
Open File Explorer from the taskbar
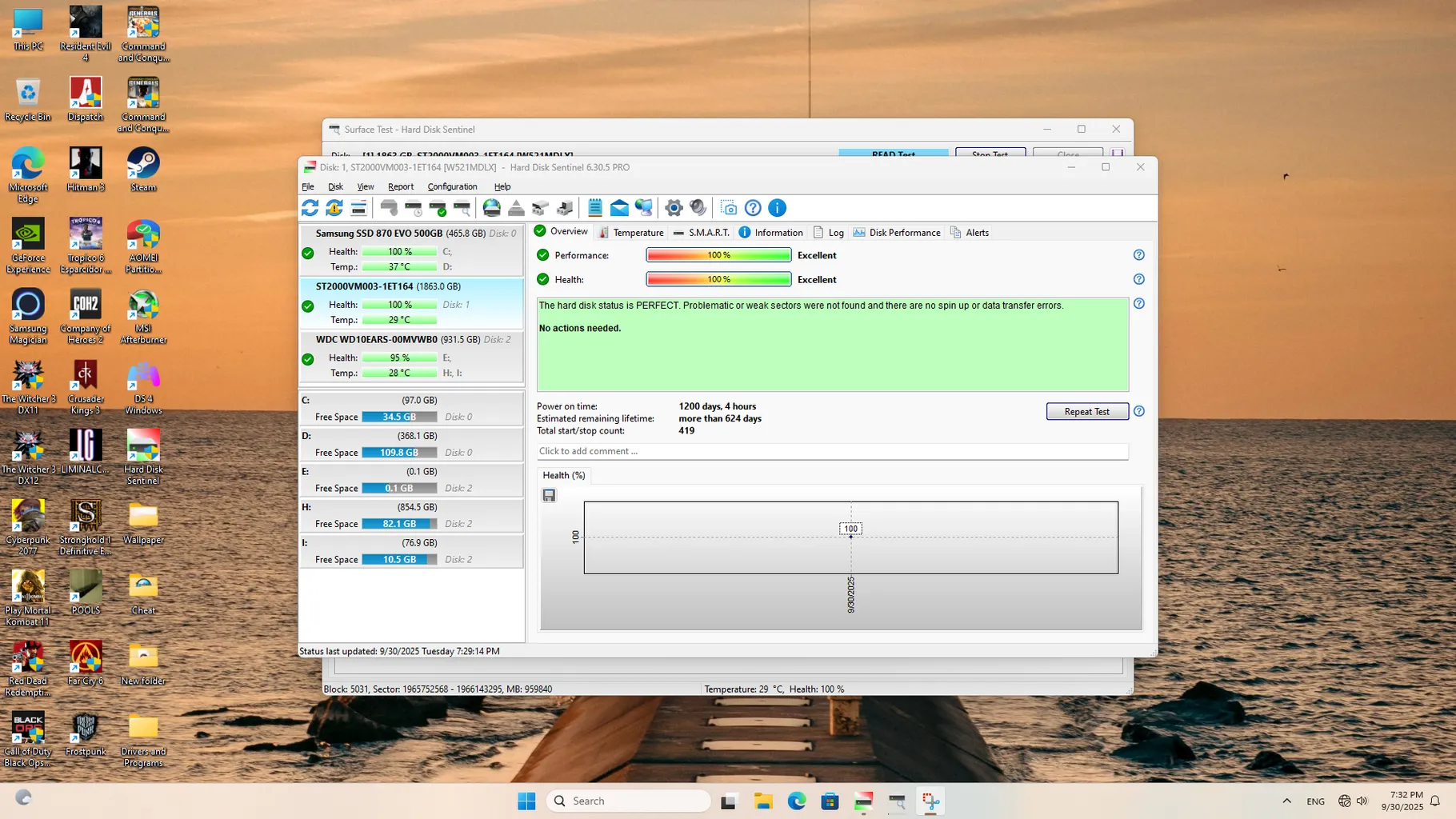(762, 801)
